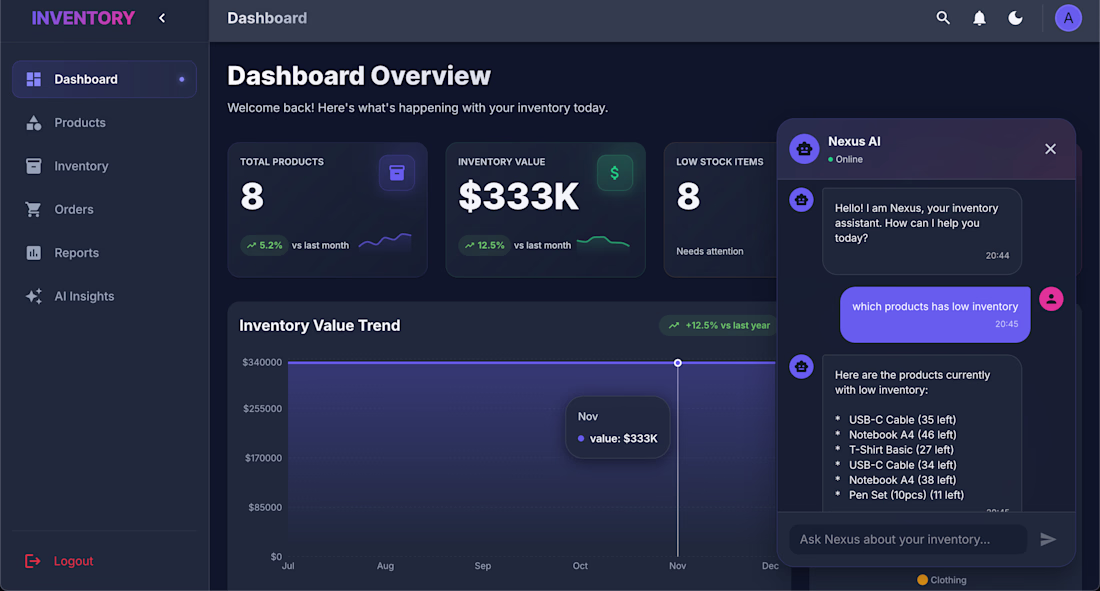Screen dimensions: 1100x591
Task: Open Reports in sidebar
Action: tap(105, 253)
